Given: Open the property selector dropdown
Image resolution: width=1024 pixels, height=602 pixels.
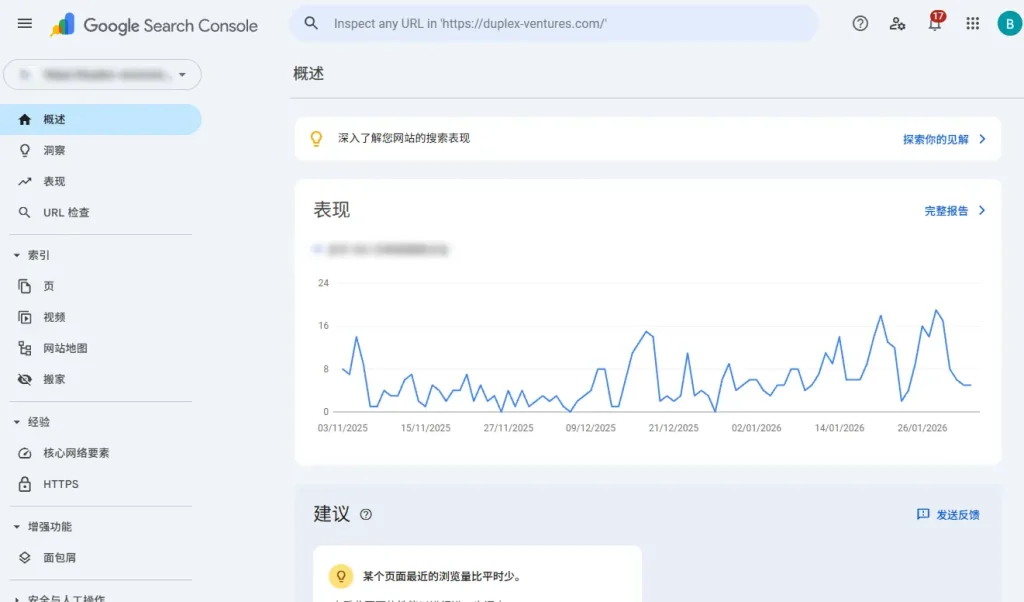Looking at the screenshot, I should [102, 74].
